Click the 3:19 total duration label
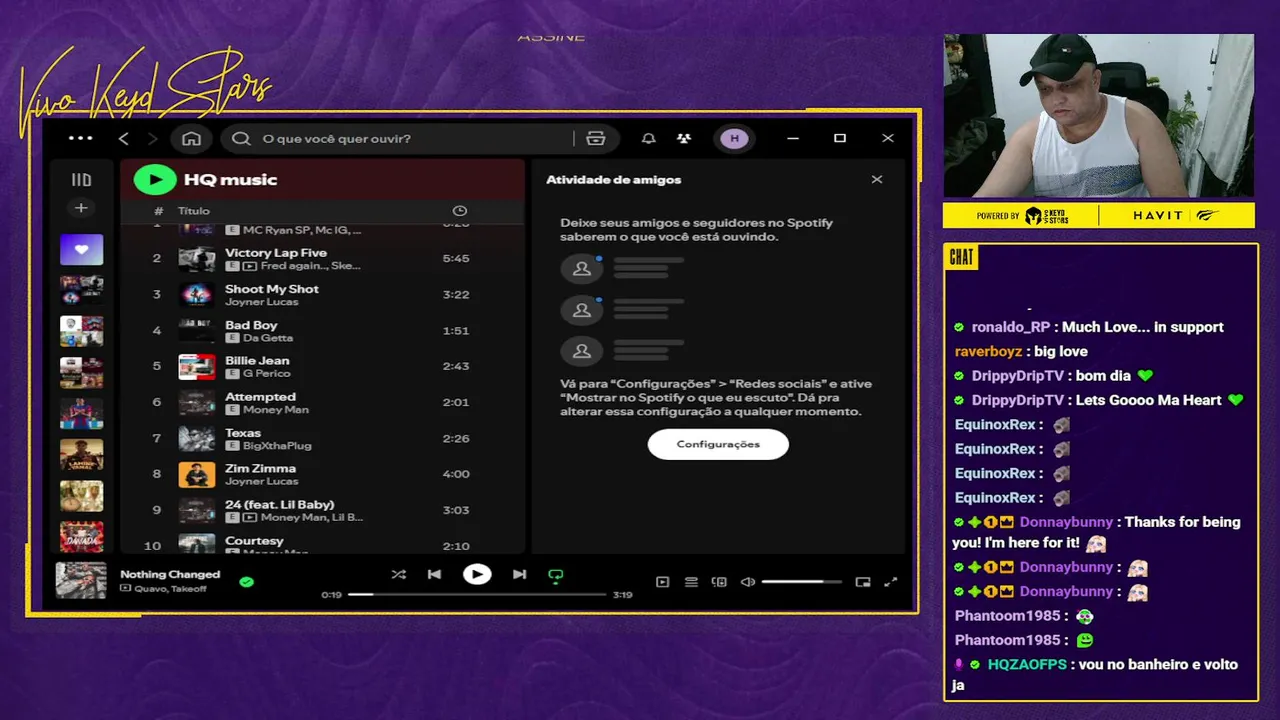 tap(622, 595)
